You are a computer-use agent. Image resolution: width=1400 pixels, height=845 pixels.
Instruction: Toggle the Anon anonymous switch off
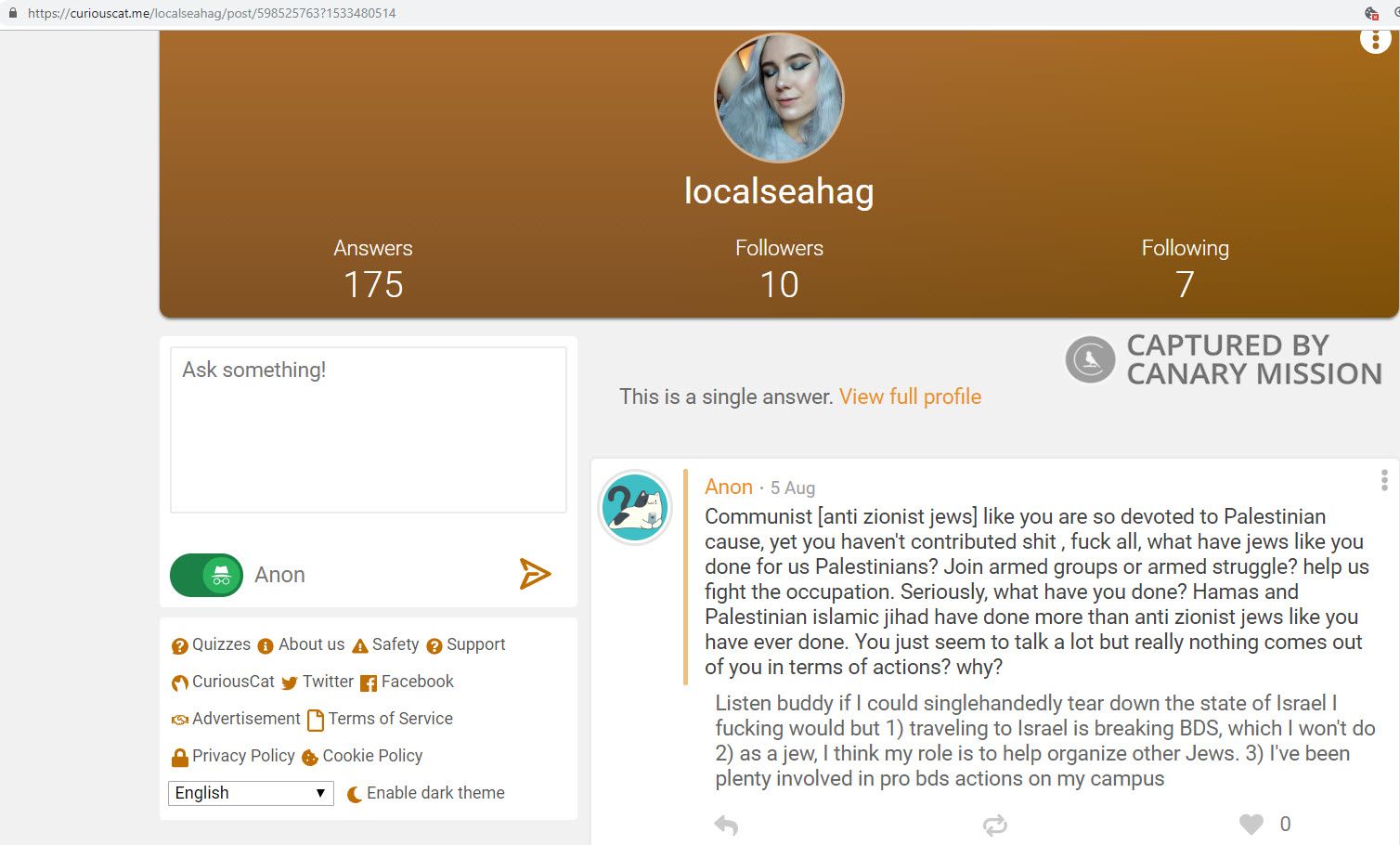click(207, 575)
